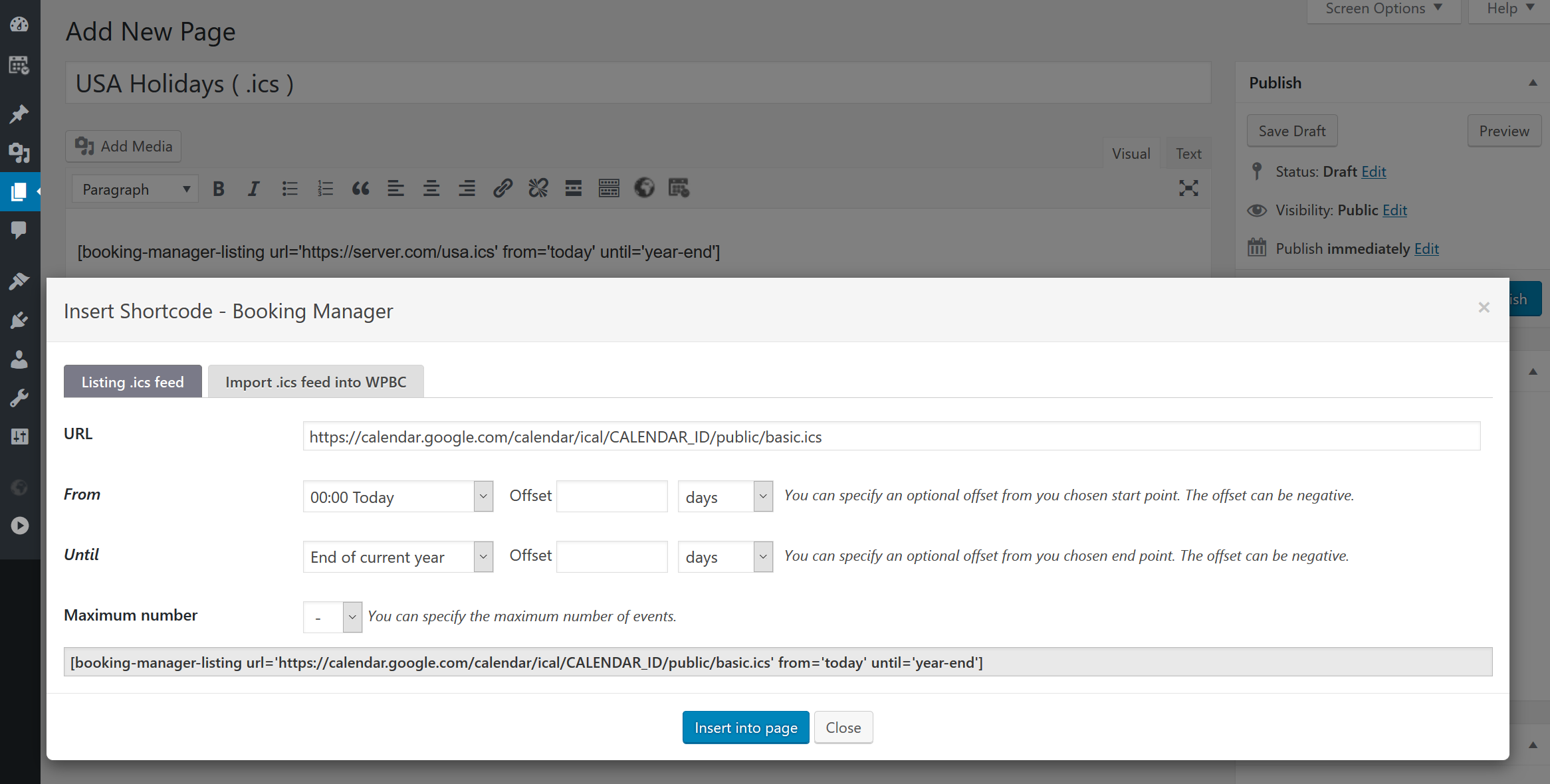The height and width of the screenshot is (784, 1550).
Task: Open the Comments sidebar icon
Action: tap(19, 230)
